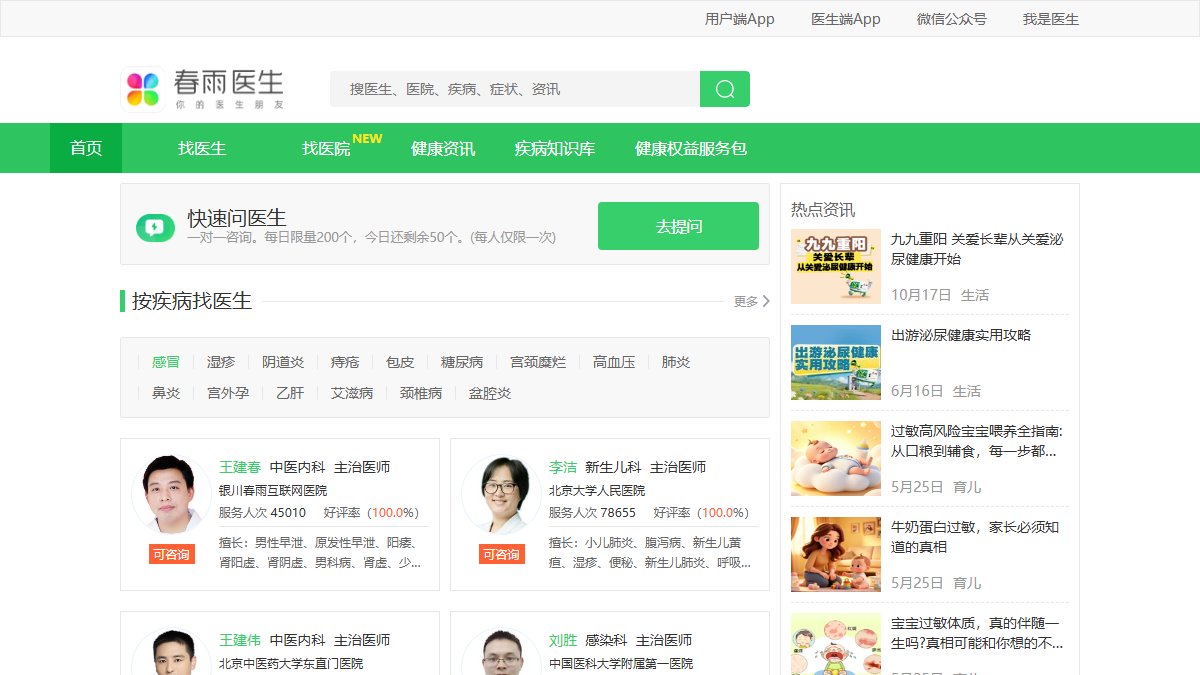Image resolution: width=1200 pixels, height=675 pixels.
Task: Open doctor name link 王建伟
Action: pos(240,640)
